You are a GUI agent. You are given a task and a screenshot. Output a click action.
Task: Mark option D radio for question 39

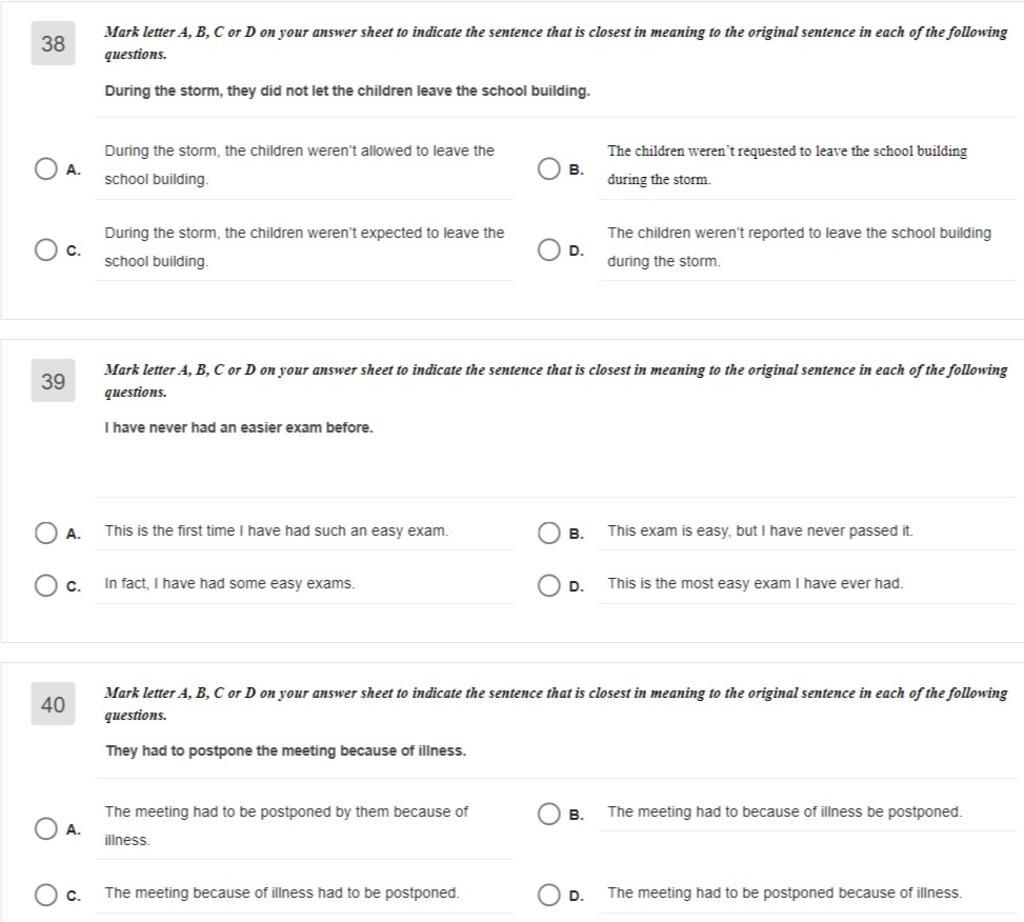tap(549, 586)
